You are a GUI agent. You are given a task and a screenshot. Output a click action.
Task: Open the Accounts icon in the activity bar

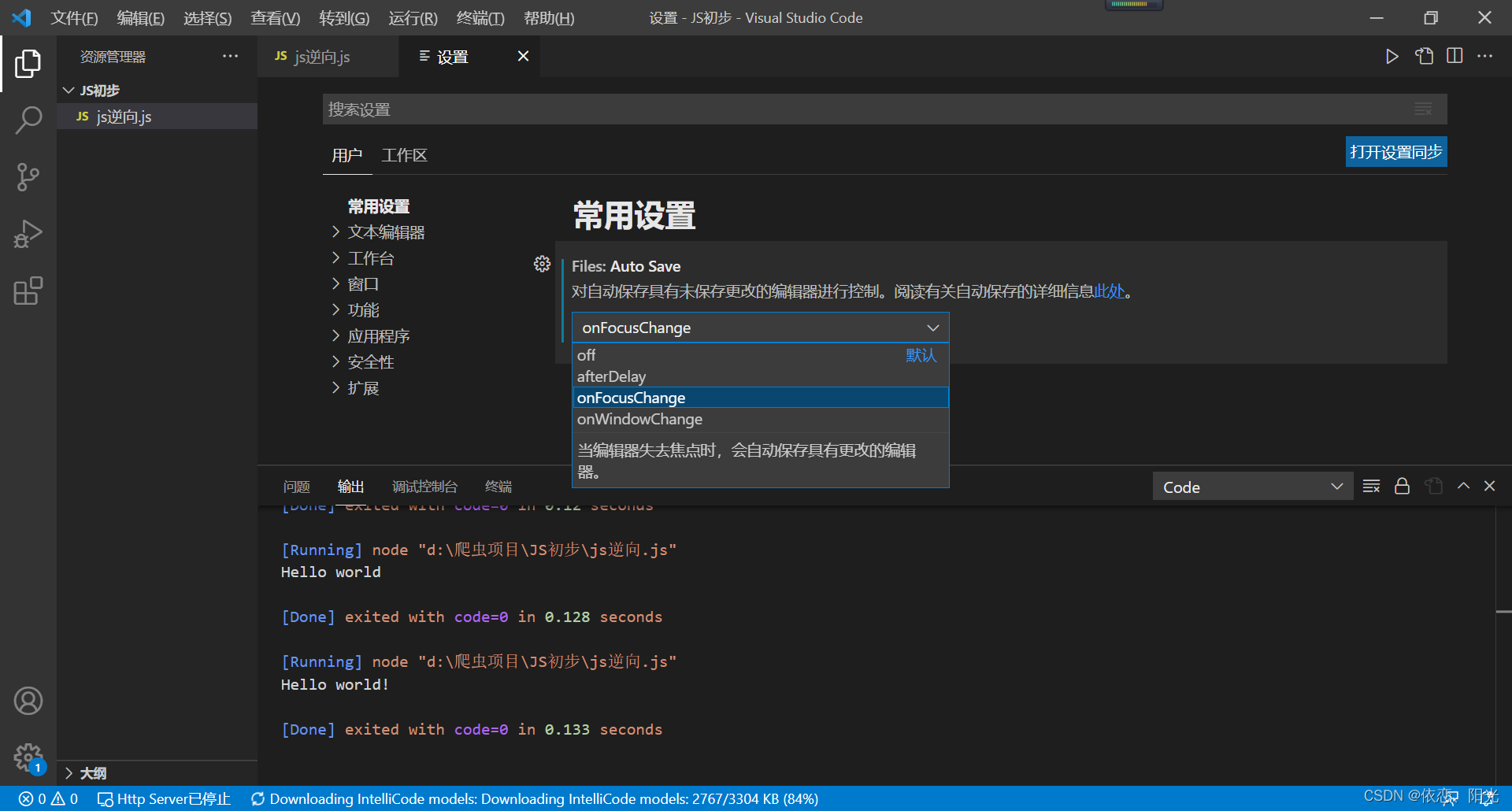(x=28, y=701)
